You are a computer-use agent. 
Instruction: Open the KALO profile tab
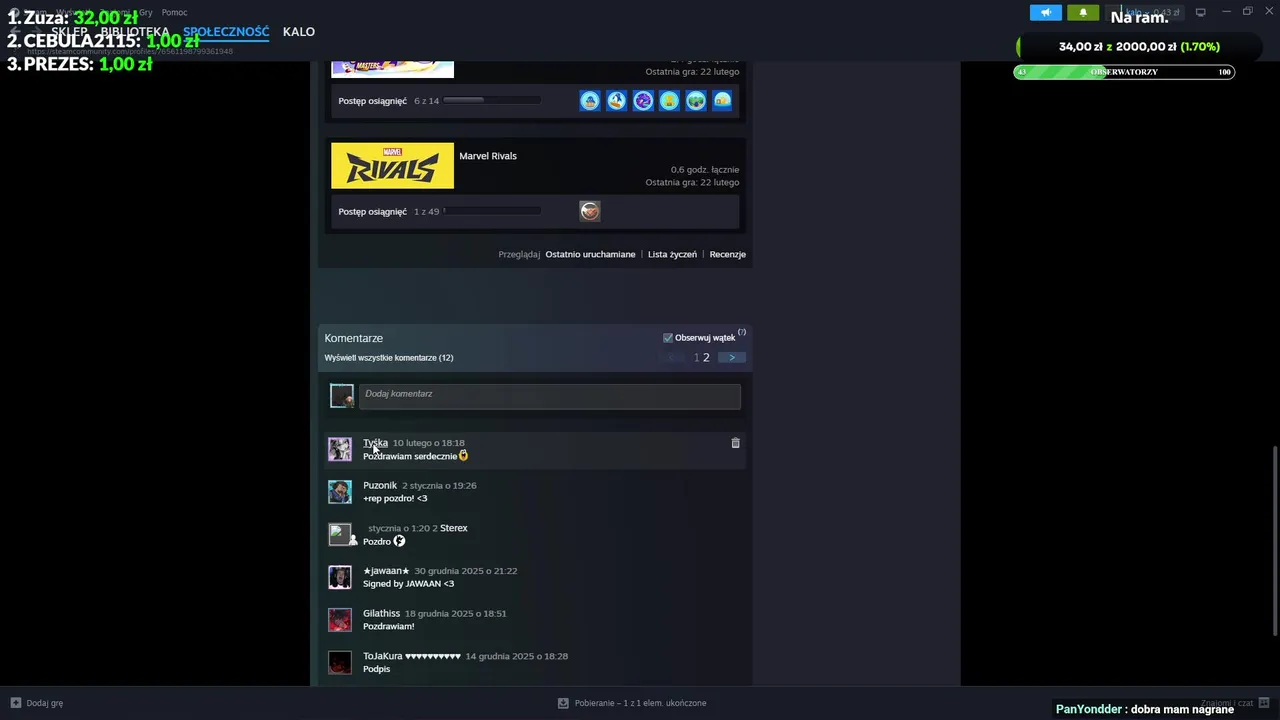click(x=299, y=32)
